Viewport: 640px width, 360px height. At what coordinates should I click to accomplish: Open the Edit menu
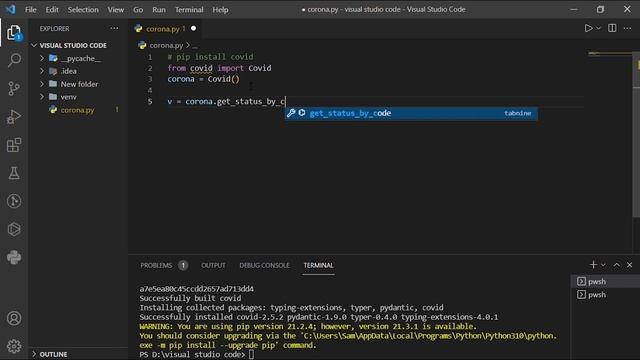tap(52, 9)
